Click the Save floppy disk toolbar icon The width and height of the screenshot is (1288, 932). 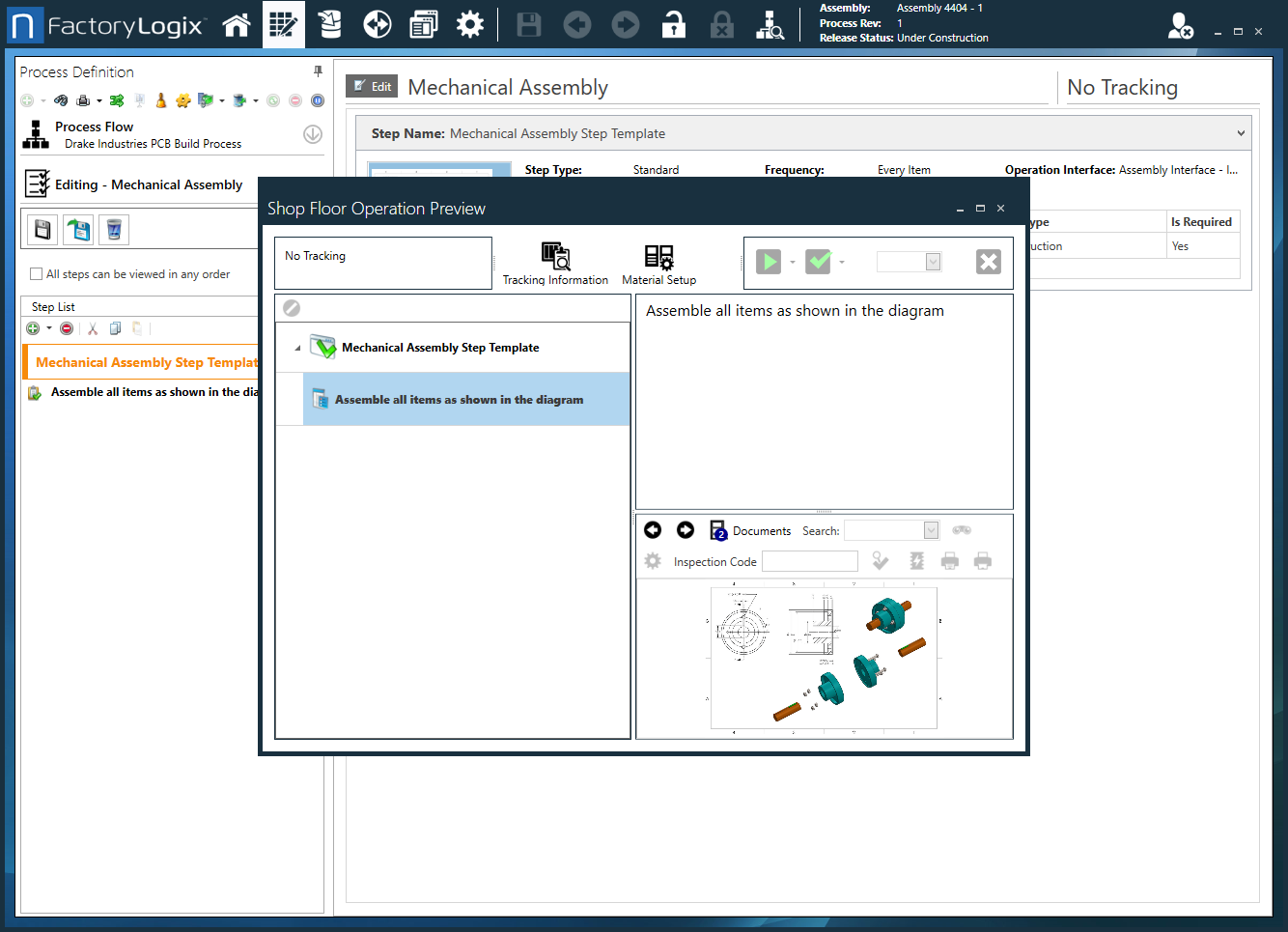click(529, 25)
